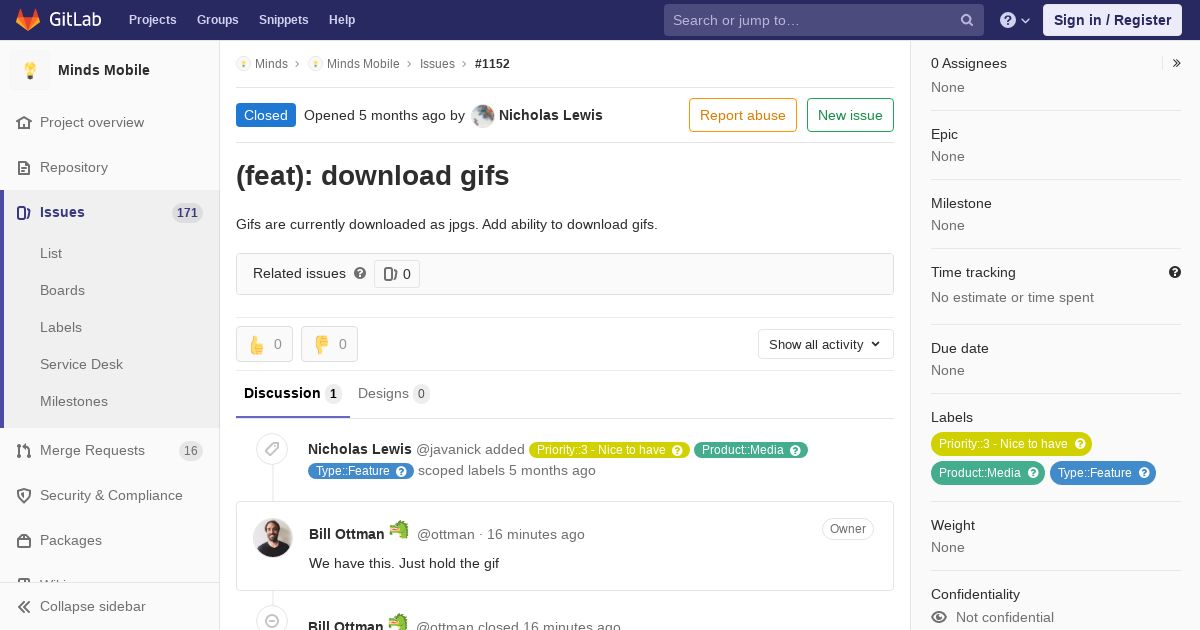Click the @javanick username link
The width and height of the screenshot is (1200, 630).
pyautogui.click(x=449, y=449)
